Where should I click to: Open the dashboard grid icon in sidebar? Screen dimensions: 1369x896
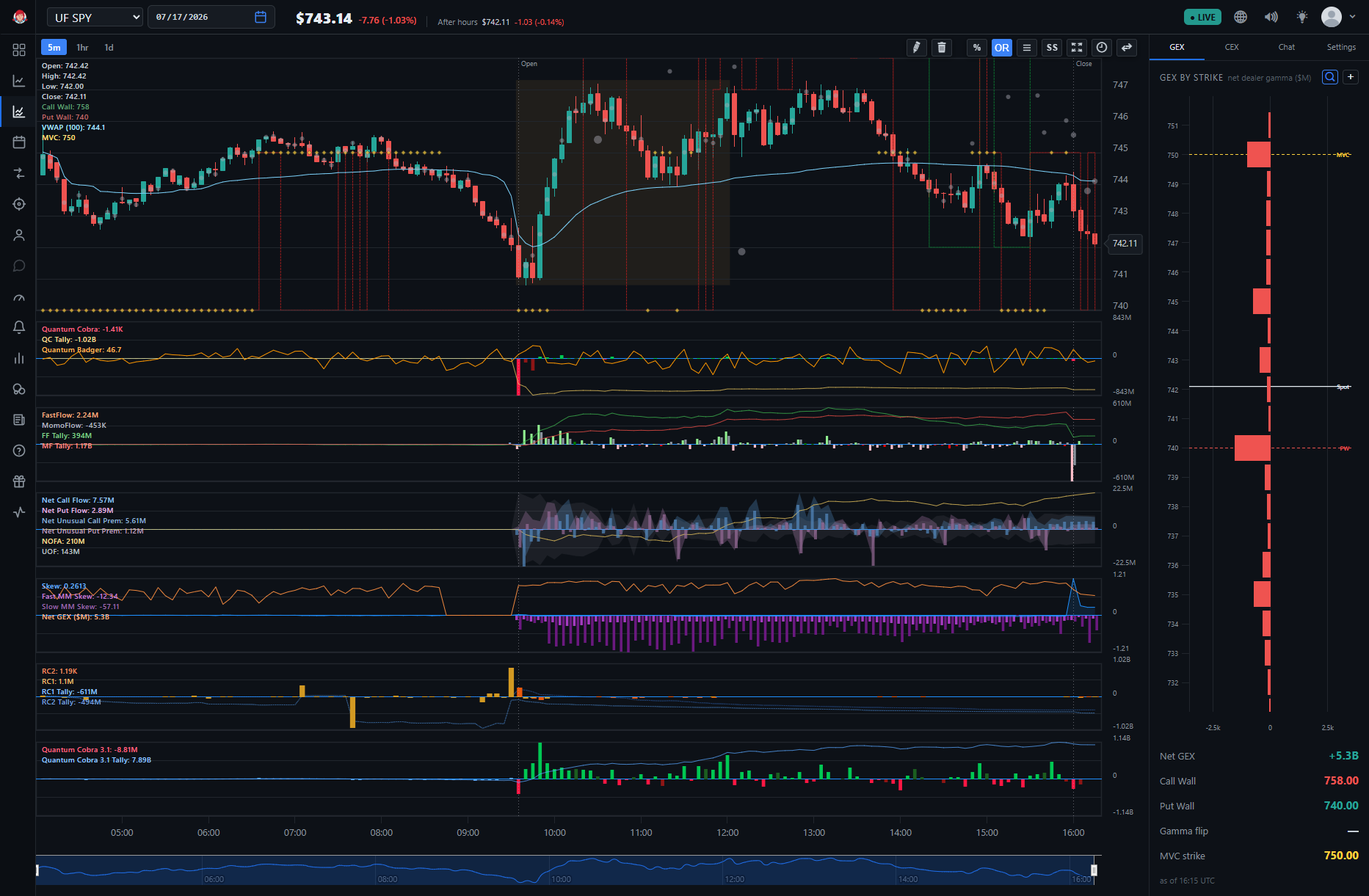[19, 50]
